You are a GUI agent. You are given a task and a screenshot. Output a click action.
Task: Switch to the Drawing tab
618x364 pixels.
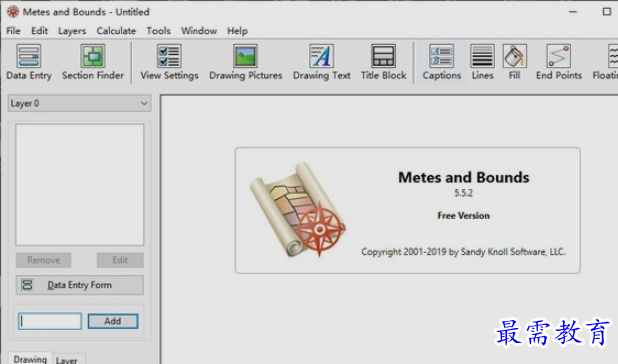pos(30,359)
